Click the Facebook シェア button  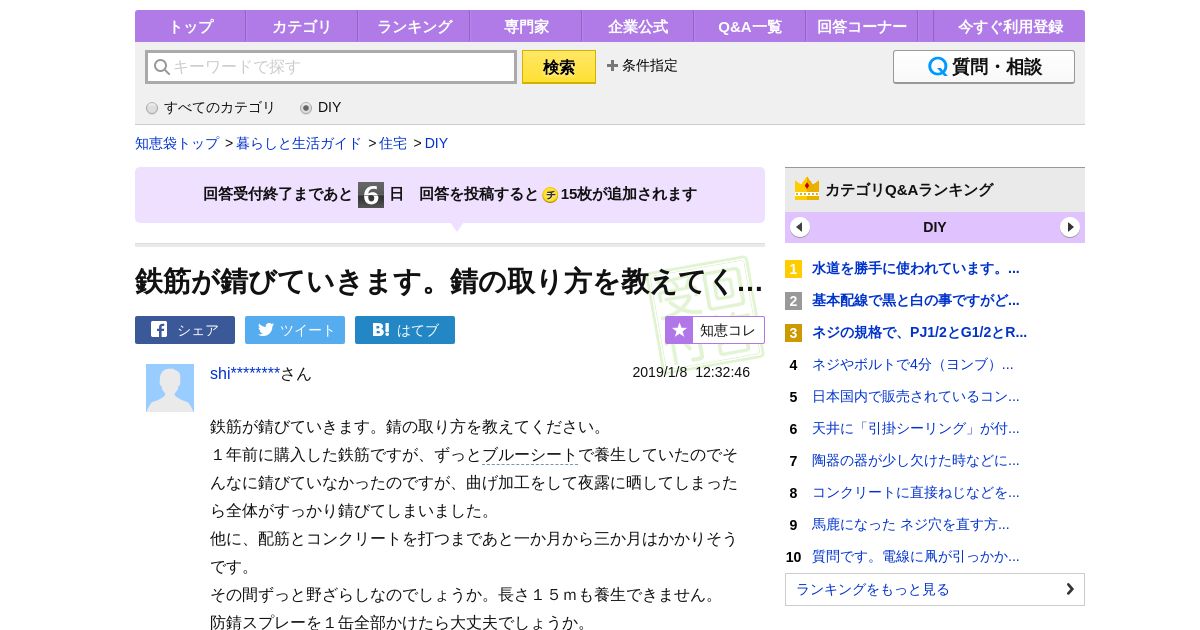(185, 330)
